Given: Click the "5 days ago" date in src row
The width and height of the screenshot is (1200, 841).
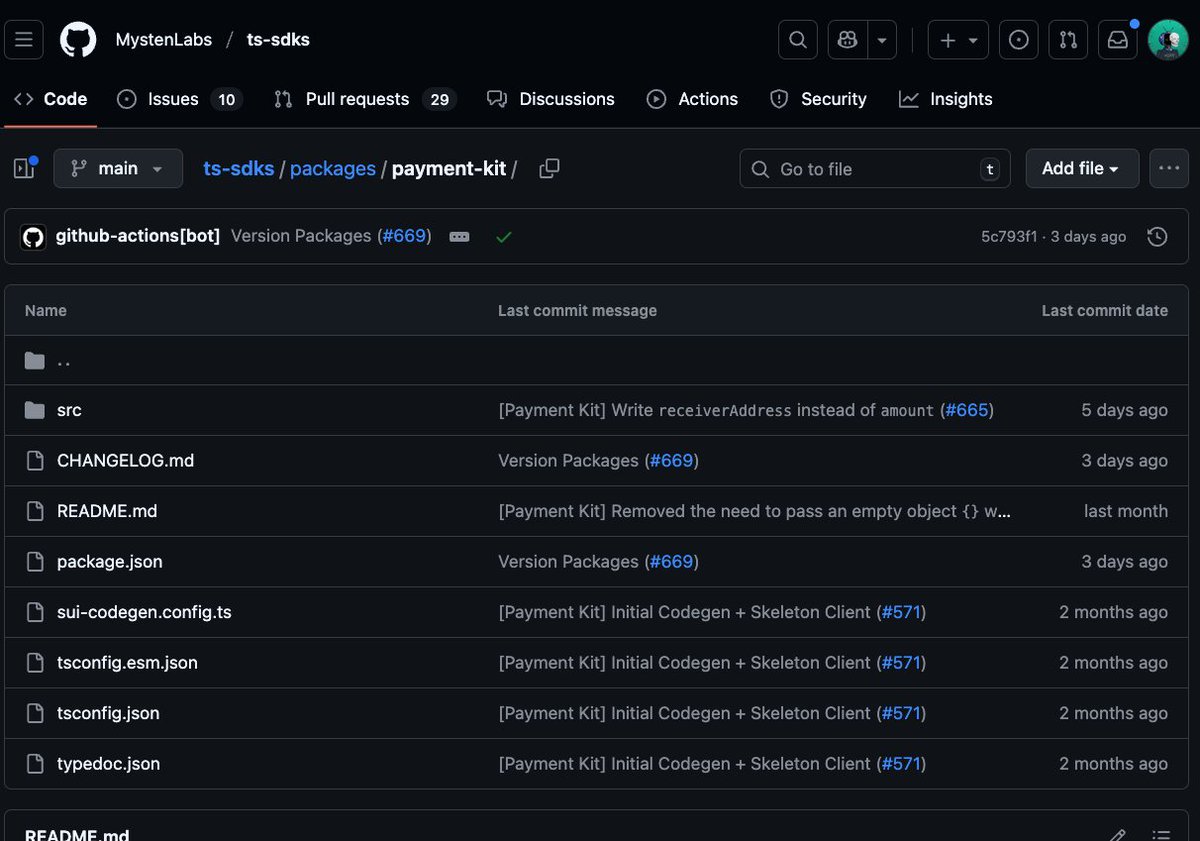Looking at the screenshot, I should (1124, 410).
